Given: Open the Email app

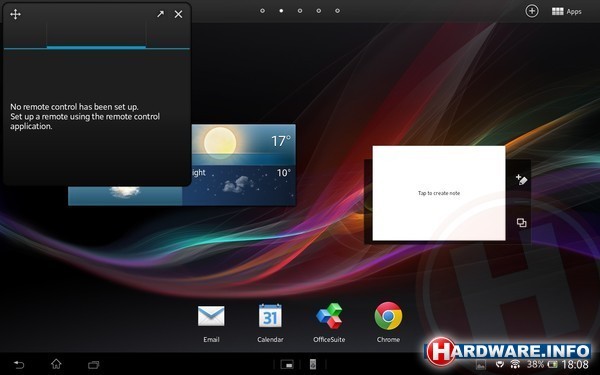Looking at the screenshot, I should click(x=211, y=323).
